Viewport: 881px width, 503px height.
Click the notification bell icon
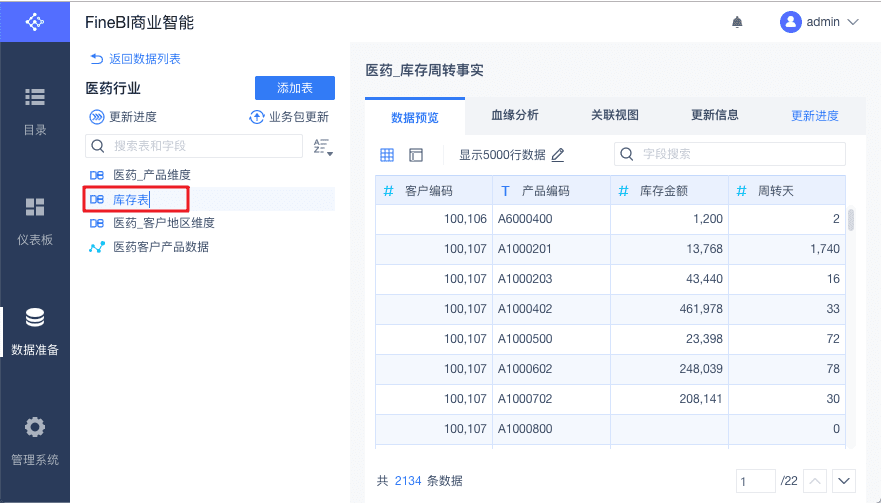coord(738,22)
